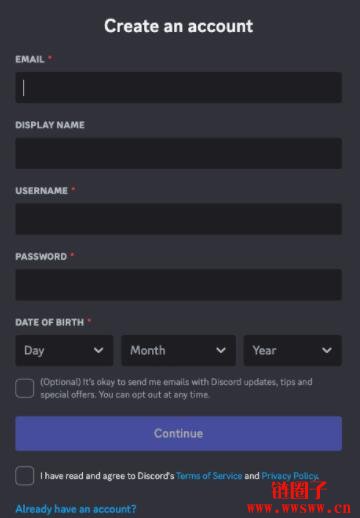
Task: Focus the Email input field
Action: click(x=178, y=87)
